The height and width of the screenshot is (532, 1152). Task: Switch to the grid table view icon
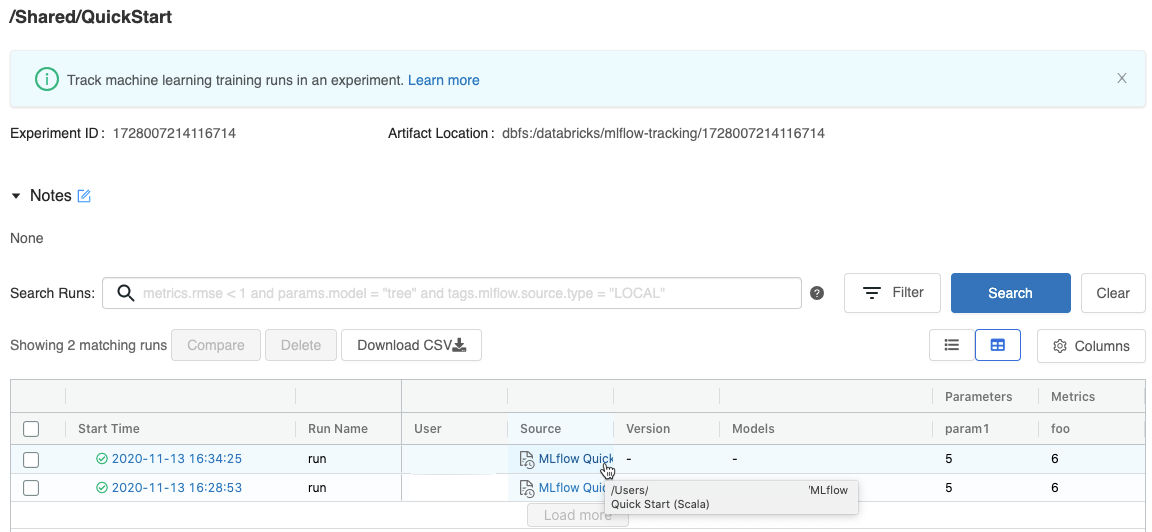[x=997, y=345]
